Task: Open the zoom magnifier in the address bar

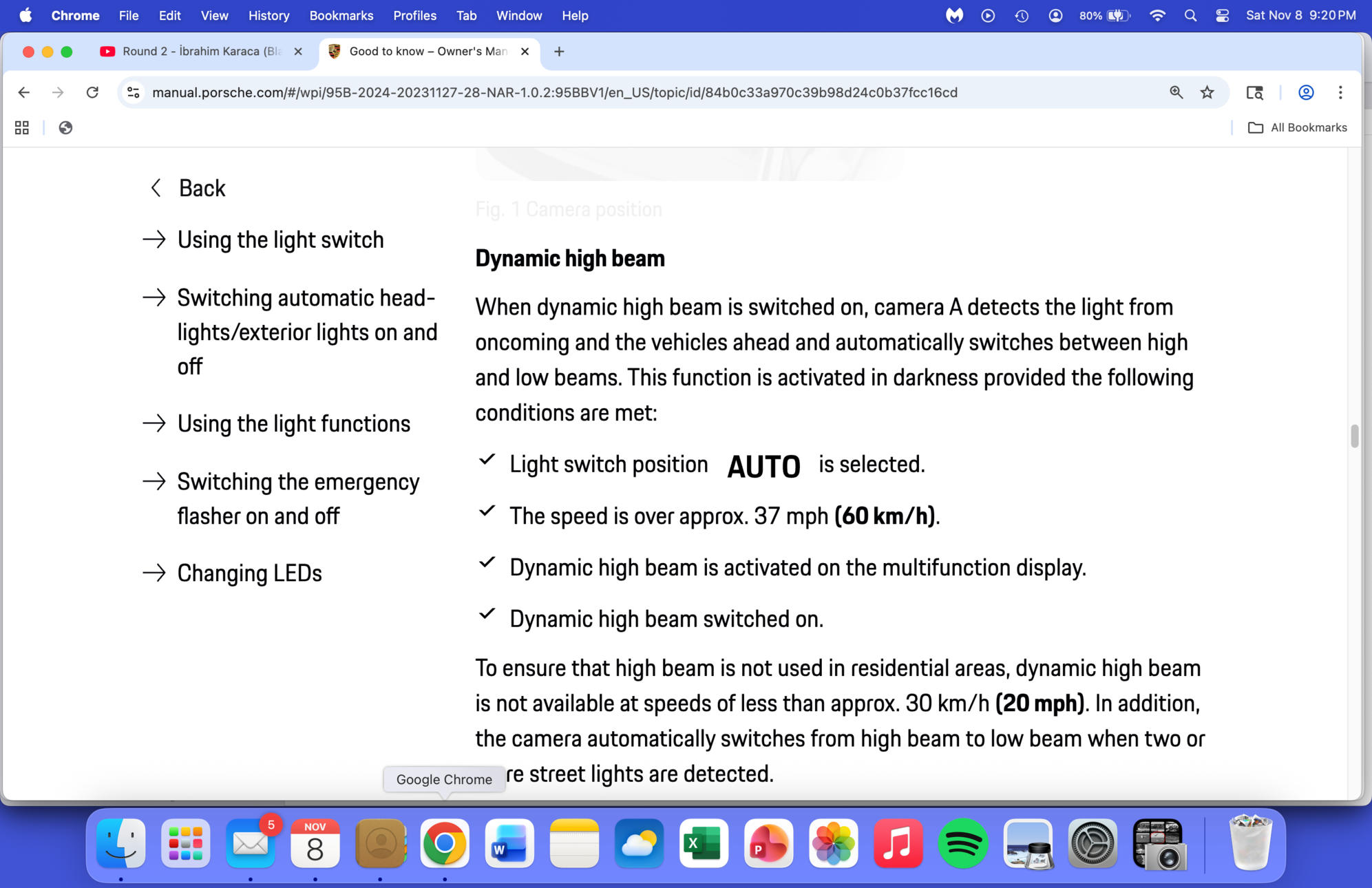Action: pos(1176,92)
